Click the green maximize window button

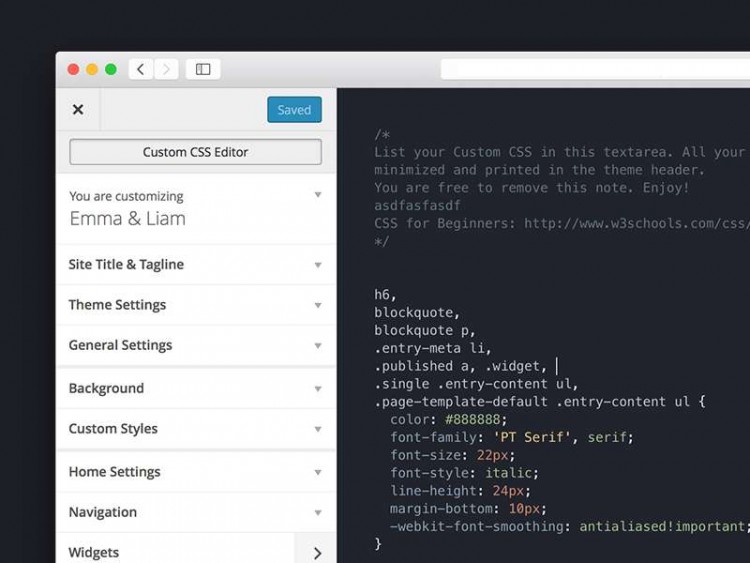pyautogui.click(x=111, y=69)
